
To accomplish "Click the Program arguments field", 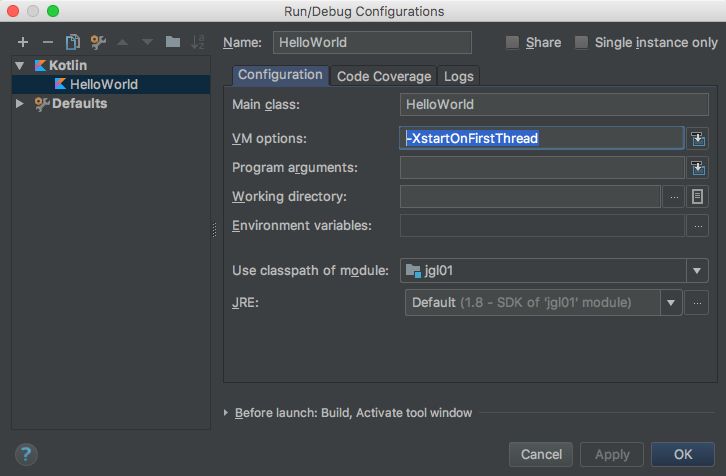I will pyautogui.click(x=542, y=168).
